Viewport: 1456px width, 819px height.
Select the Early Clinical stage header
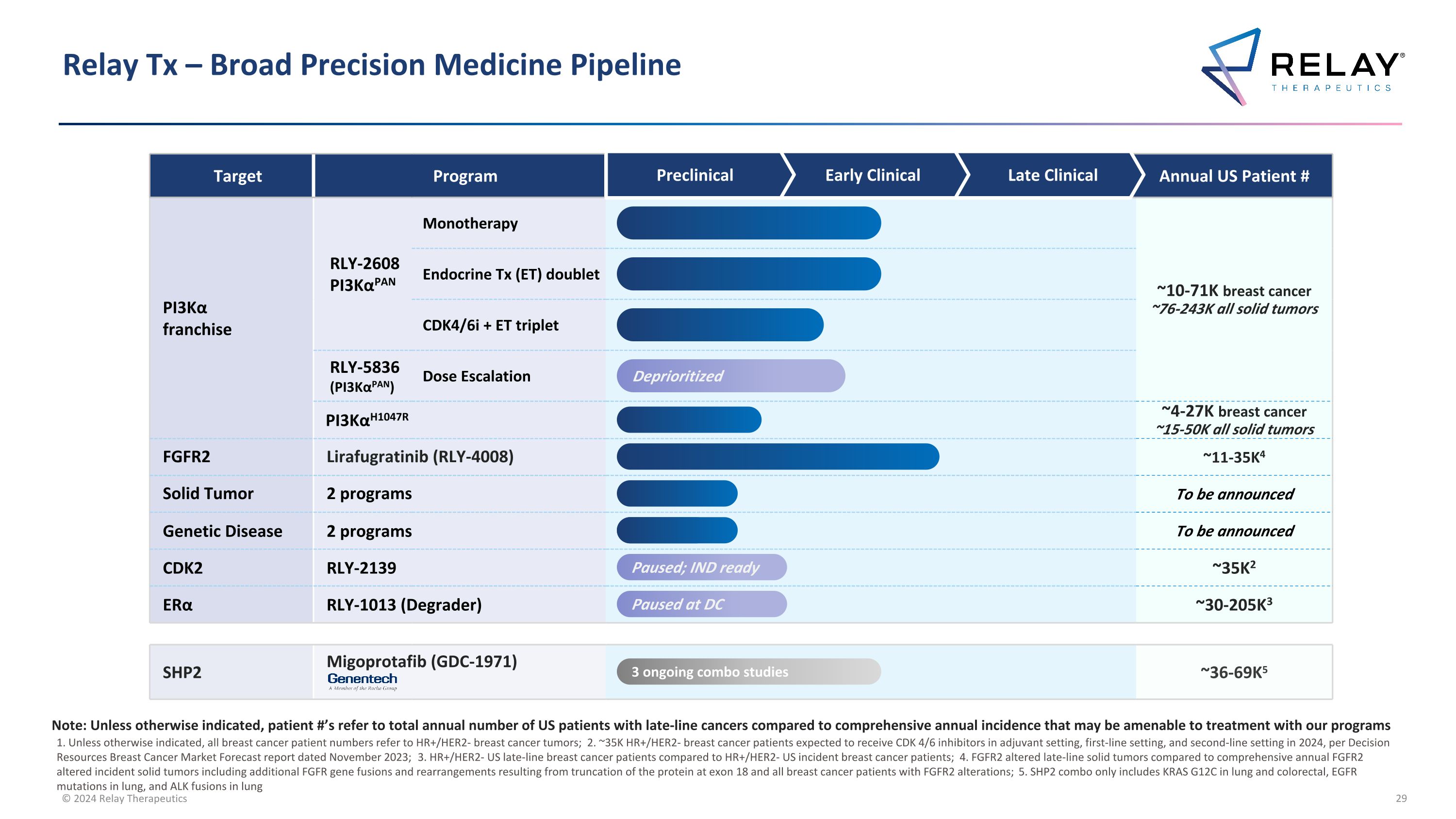pyautogui.click(x=872, y=175)
